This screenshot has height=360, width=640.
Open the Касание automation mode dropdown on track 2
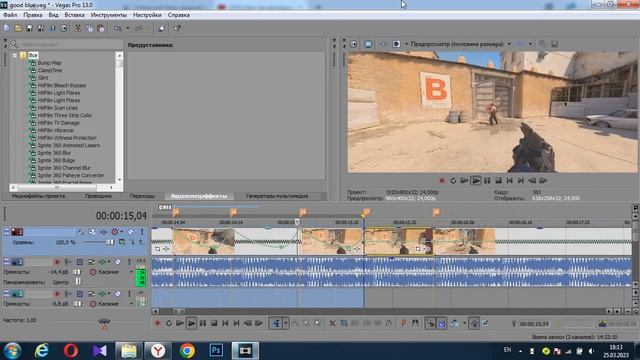131,272
